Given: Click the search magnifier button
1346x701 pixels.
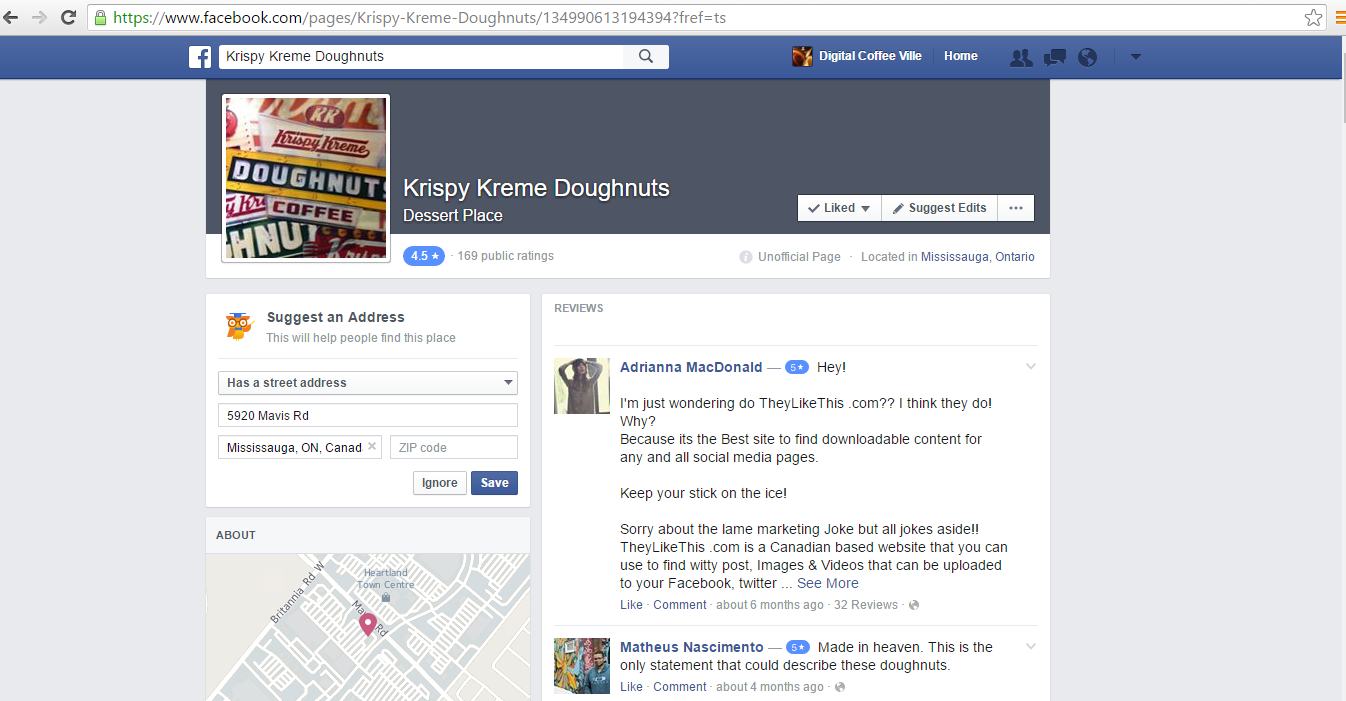Looking at the screenshot, I should 646,57.
